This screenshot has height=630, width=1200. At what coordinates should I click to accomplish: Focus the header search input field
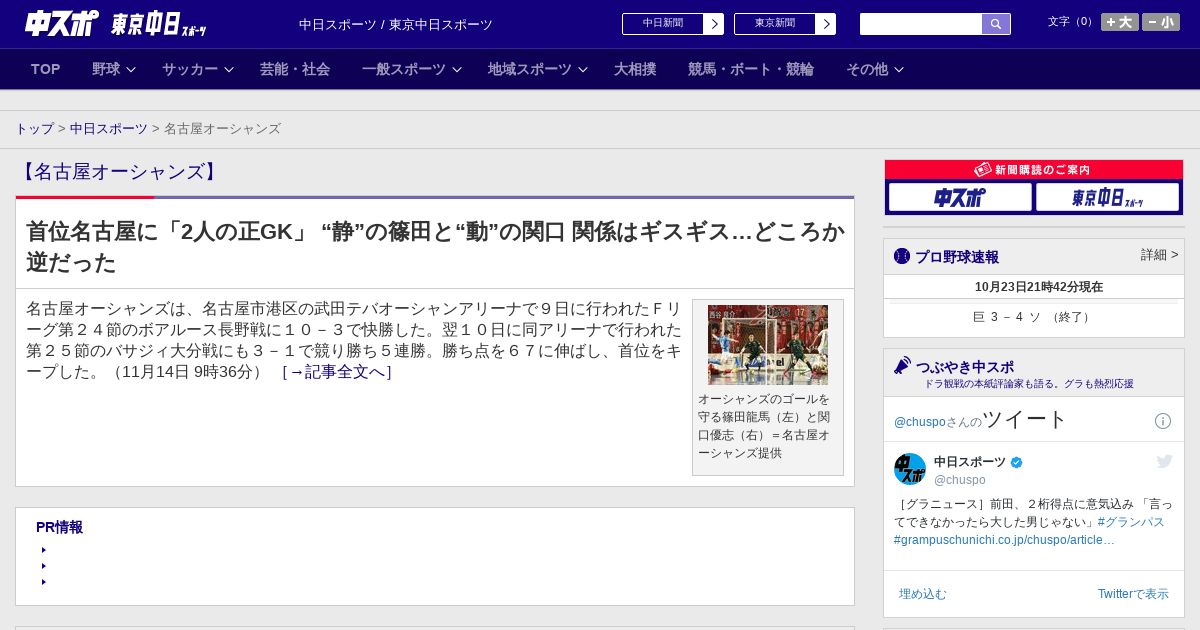(x=921, y=24)
